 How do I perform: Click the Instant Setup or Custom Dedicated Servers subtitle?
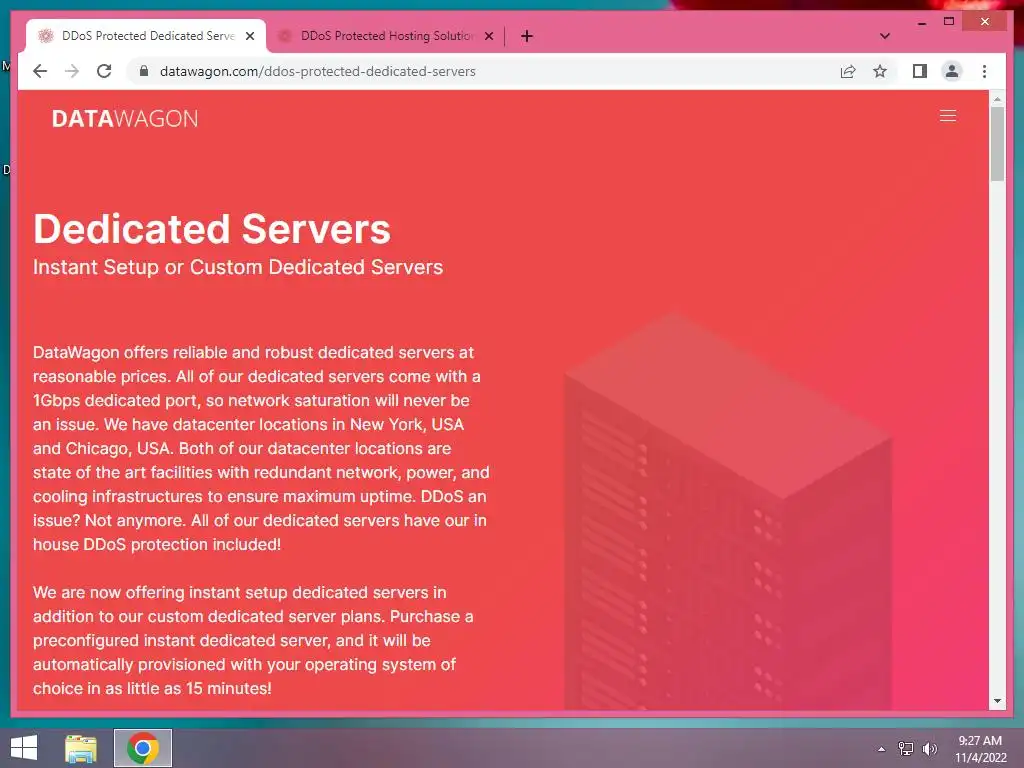238,267
